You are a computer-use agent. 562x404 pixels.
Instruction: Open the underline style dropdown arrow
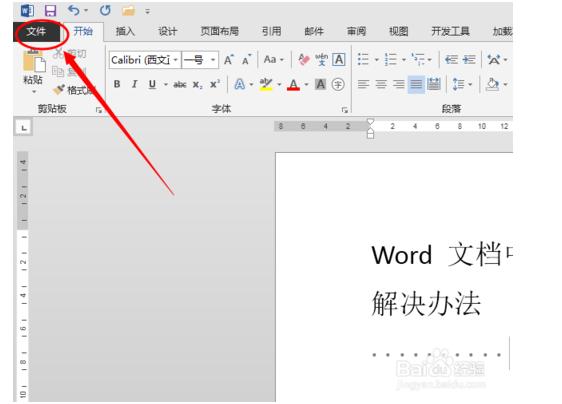click(166, 85)
